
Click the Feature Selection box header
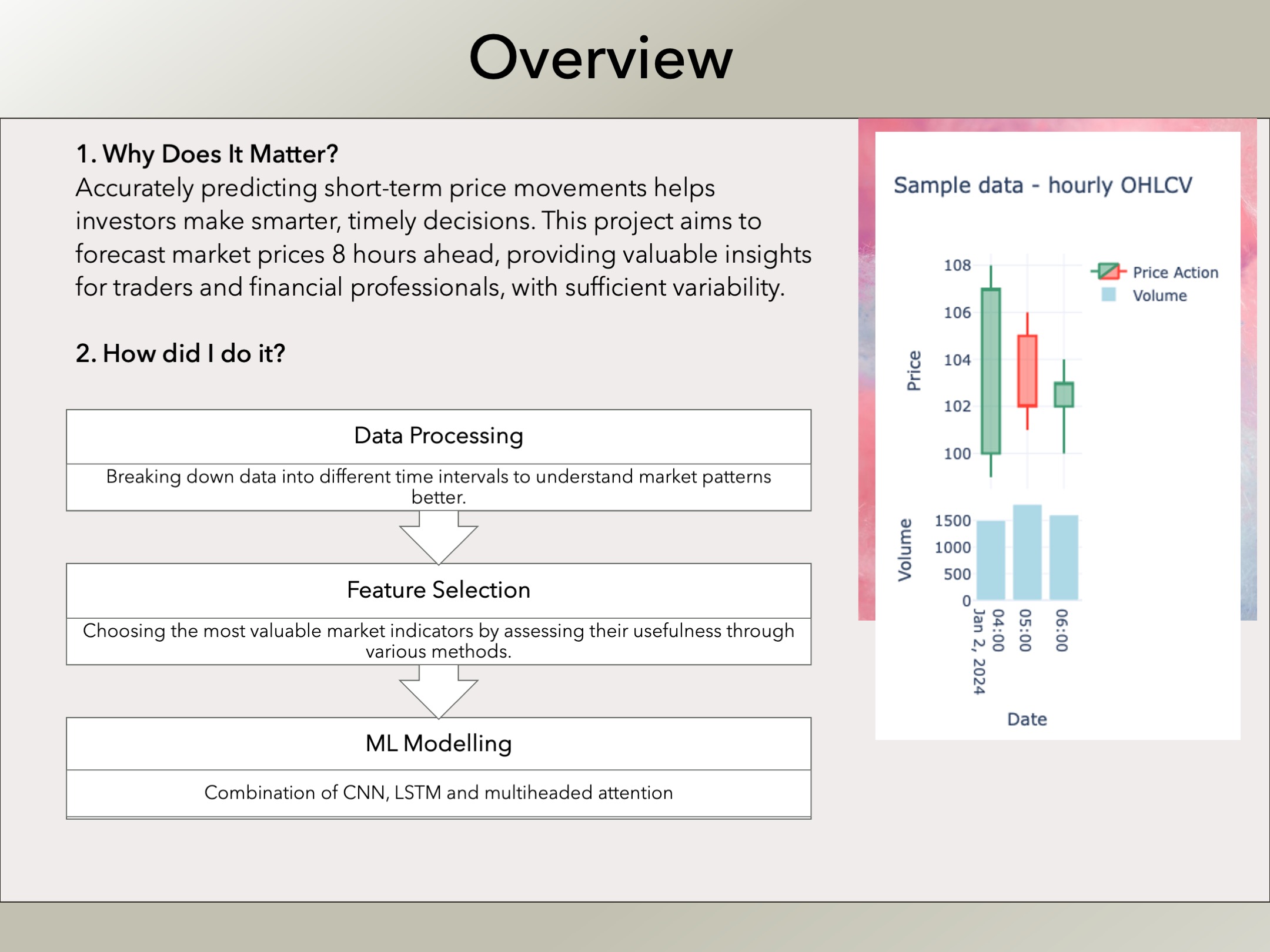[439, 590]
